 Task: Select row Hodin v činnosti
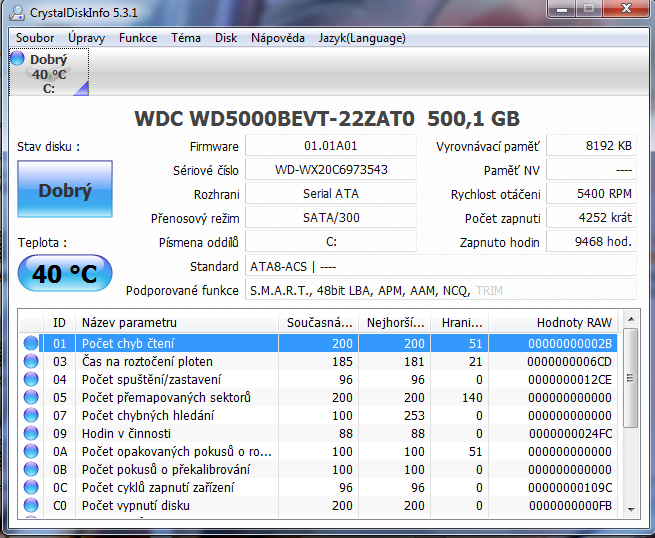click(x=320, y=433)
